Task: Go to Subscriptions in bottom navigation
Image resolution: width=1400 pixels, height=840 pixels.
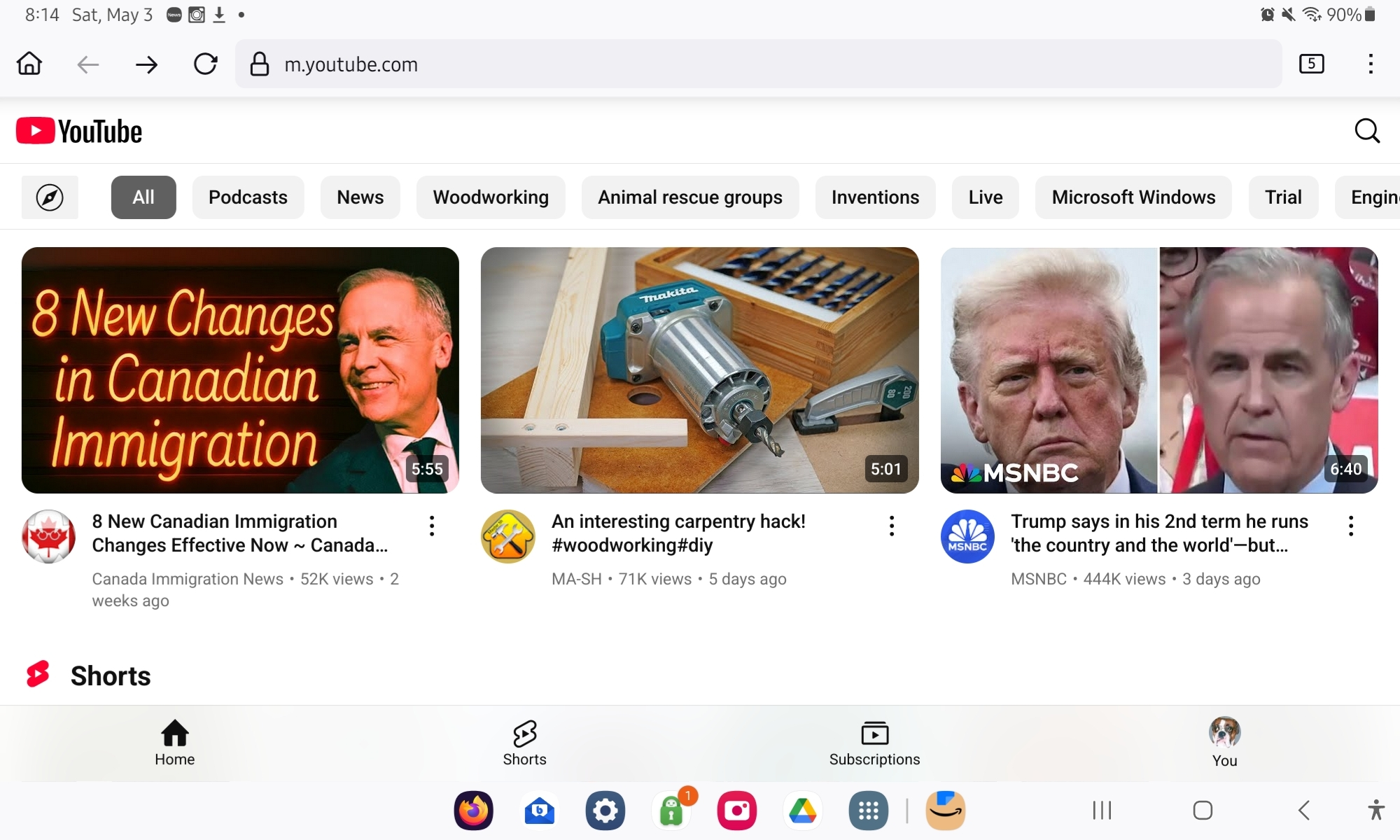Action: [x=875, y=743]
